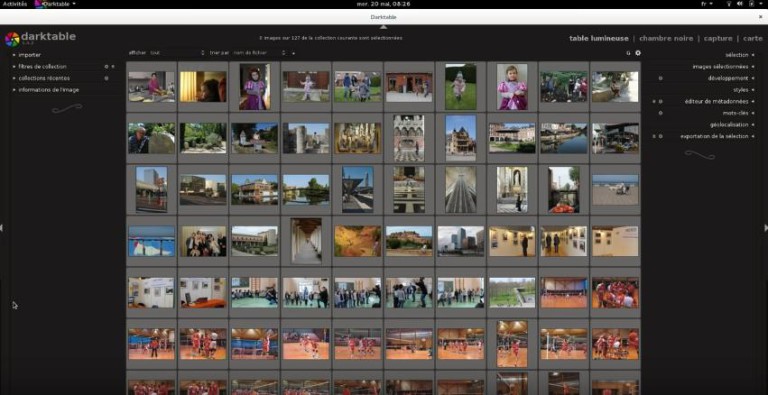Toggle the left side panel arrow
Screen dimensions: 768x395
coord(1,227)
